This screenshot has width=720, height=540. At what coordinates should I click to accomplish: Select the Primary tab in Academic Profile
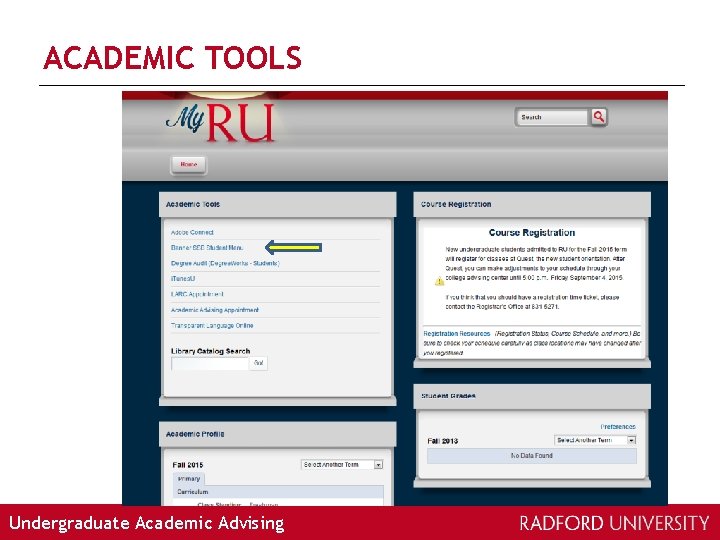pyautogui.click(x=189, y=479)
